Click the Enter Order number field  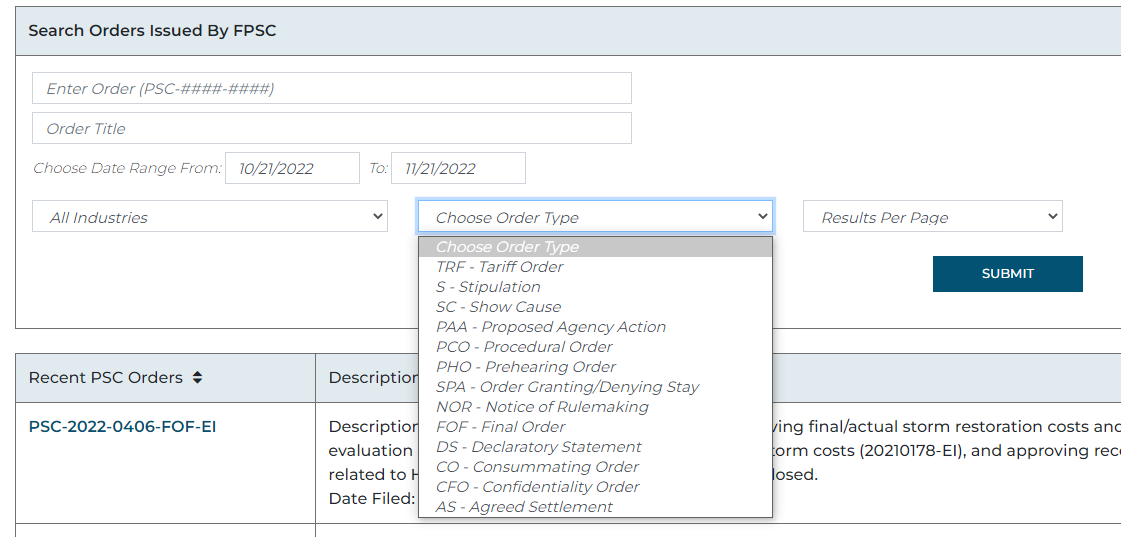tap(331, 88)
